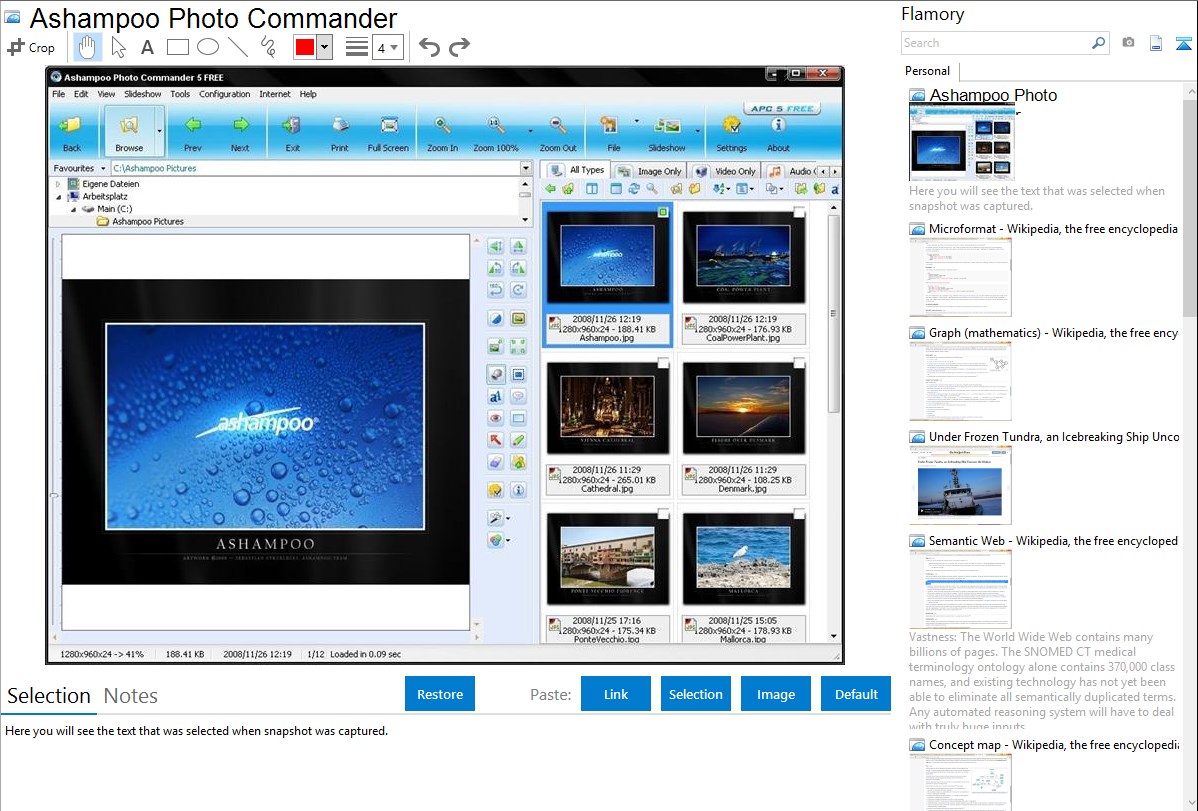This screenshot has width=1198, height=811.
Task: Expand the Eigene Dateien tree node
Action: [x=58, y=184]
